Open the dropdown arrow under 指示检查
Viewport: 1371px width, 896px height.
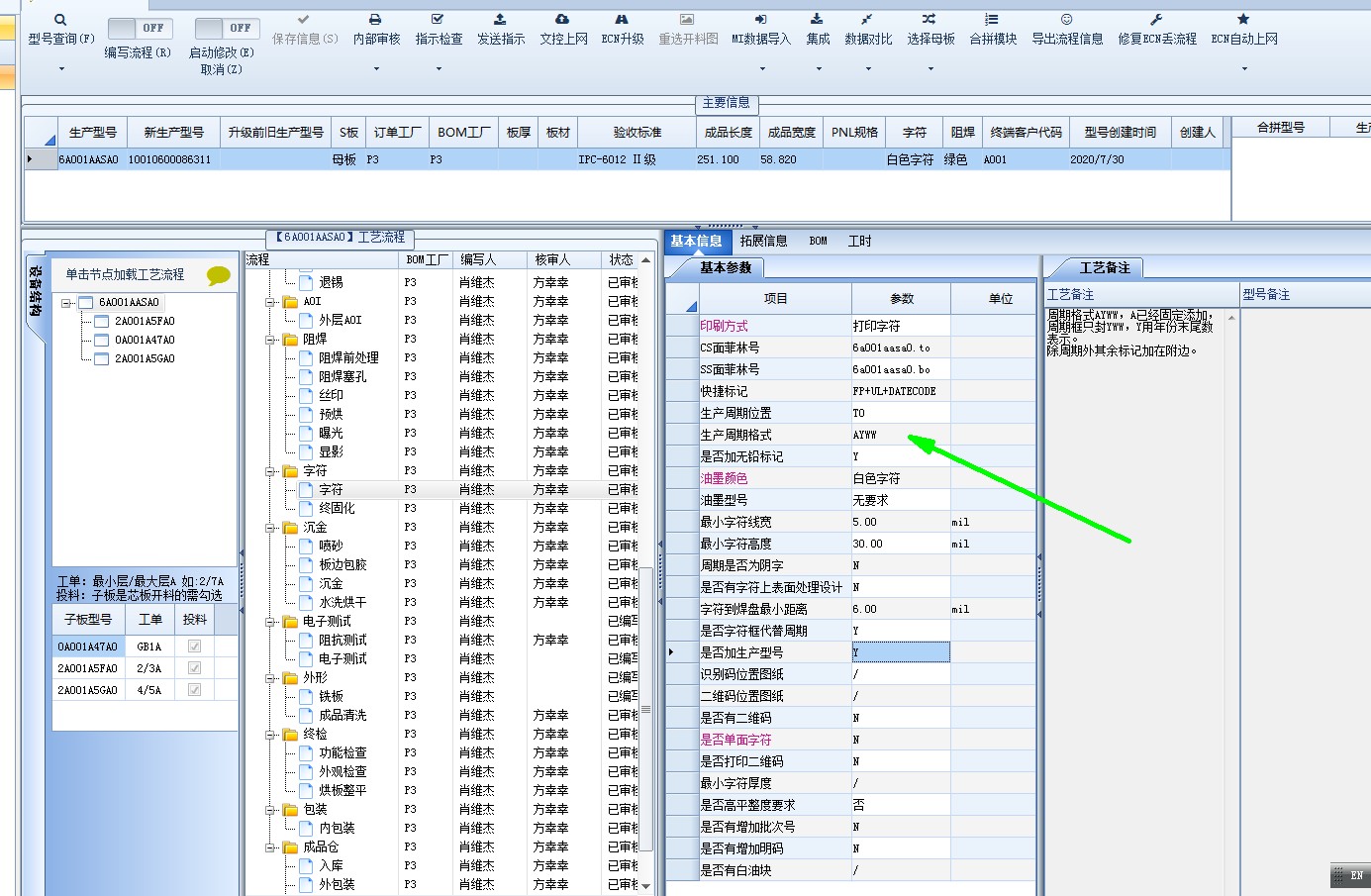coord(439,69)
